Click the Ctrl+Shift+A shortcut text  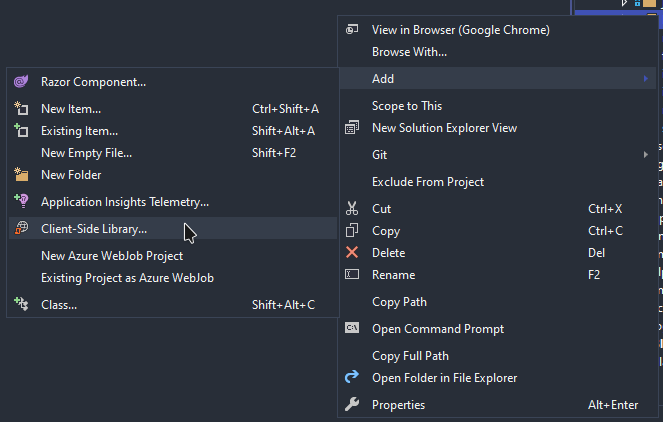tap(285, 109)
